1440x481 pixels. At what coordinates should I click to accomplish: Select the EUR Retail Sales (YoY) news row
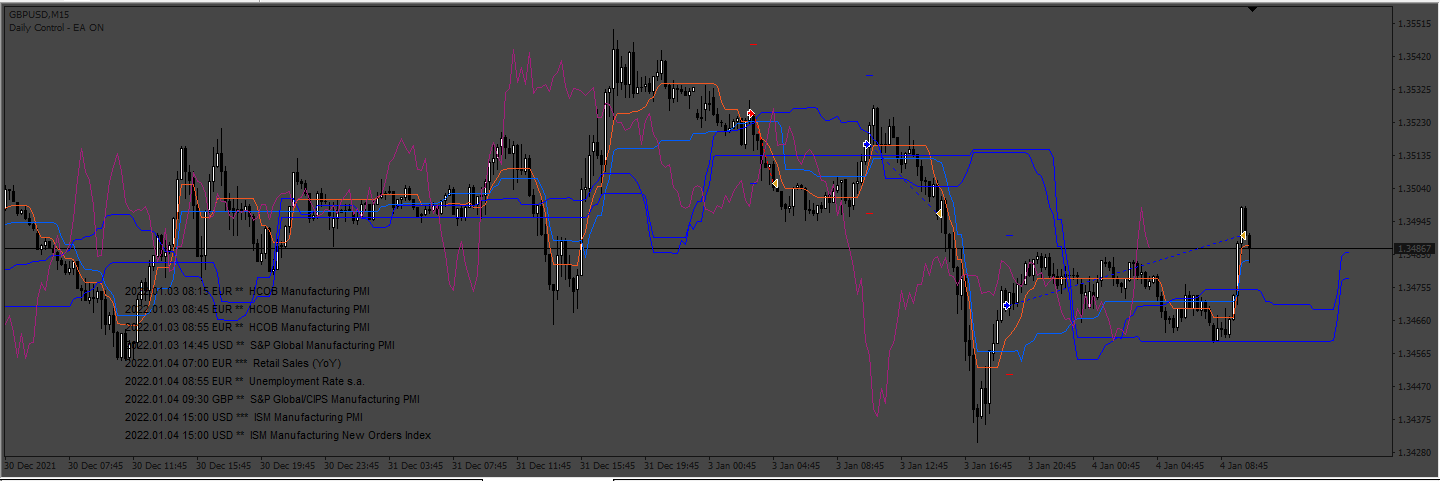tap(232, 363)
